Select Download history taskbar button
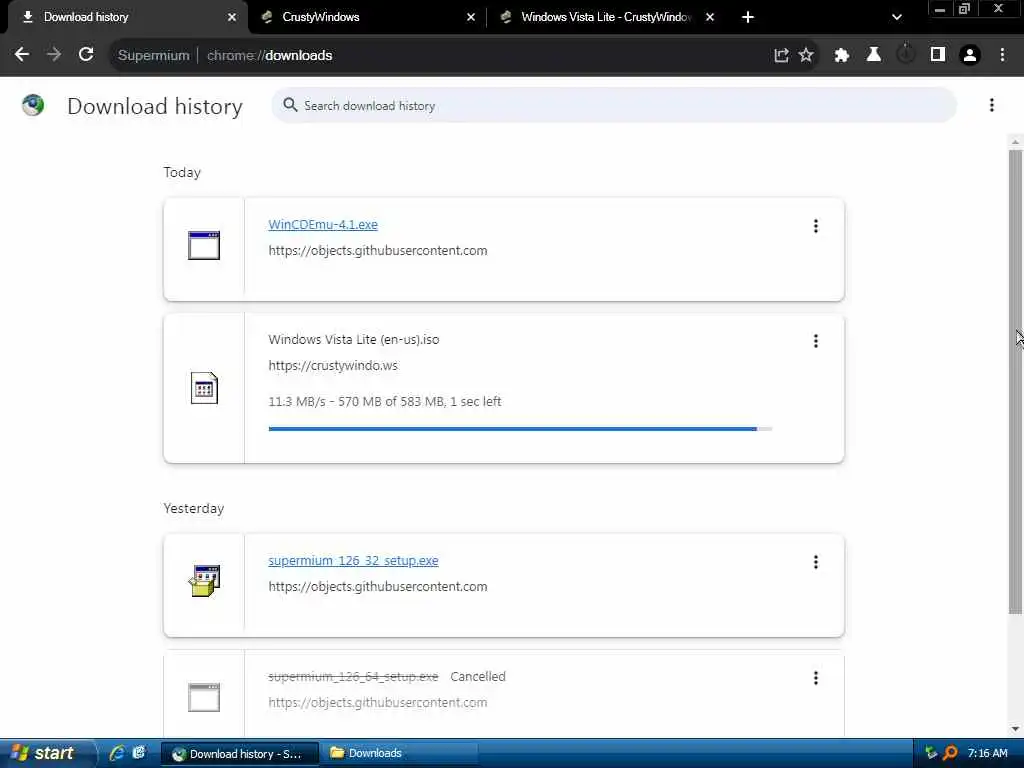Image resolution: width=1024 pixels, height=768 pixels. pyautogui.click(x=240, y=754)
